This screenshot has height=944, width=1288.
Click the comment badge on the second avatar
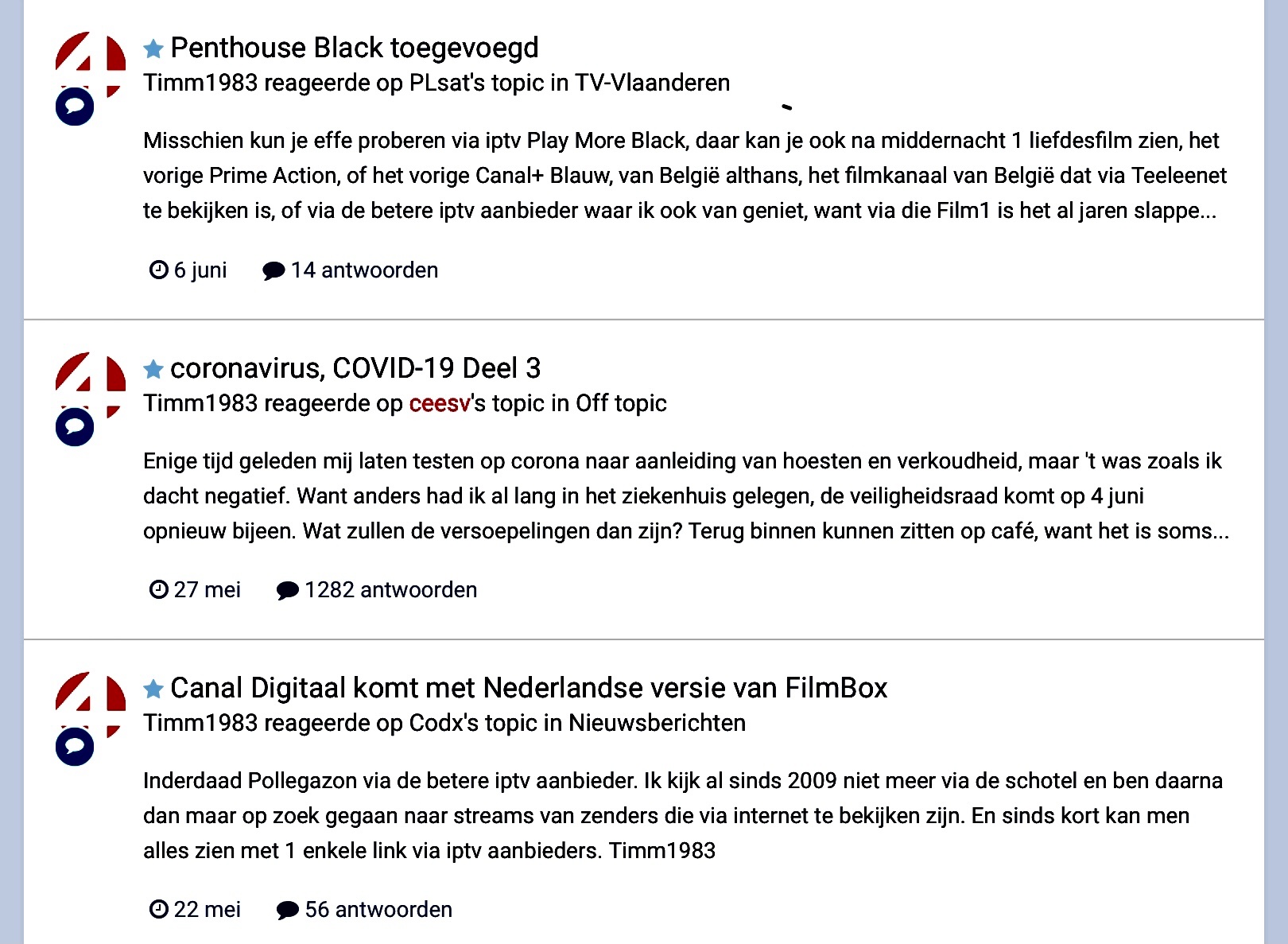(75, 426)
